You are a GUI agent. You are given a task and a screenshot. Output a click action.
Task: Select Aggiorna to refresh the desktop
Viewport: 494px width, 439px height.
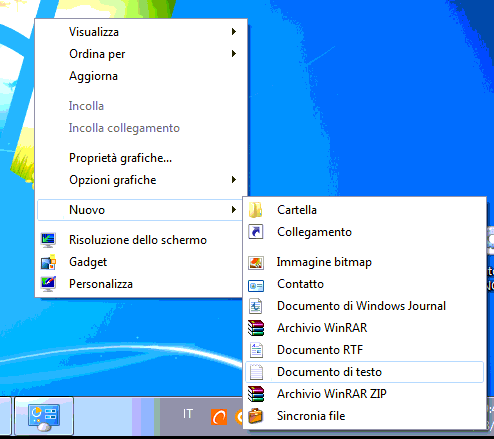click(93, 76)
